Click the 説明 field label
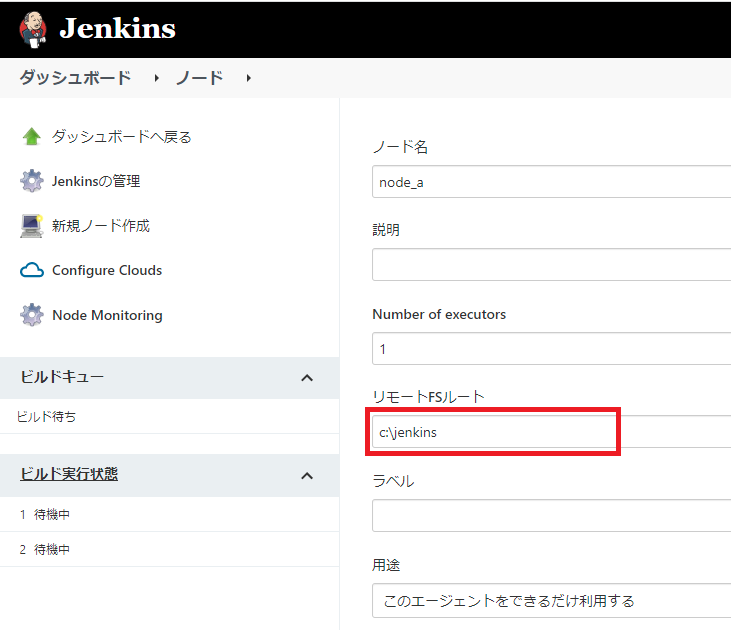The width and height of the screenshot is (731, 630). point(386,230)
